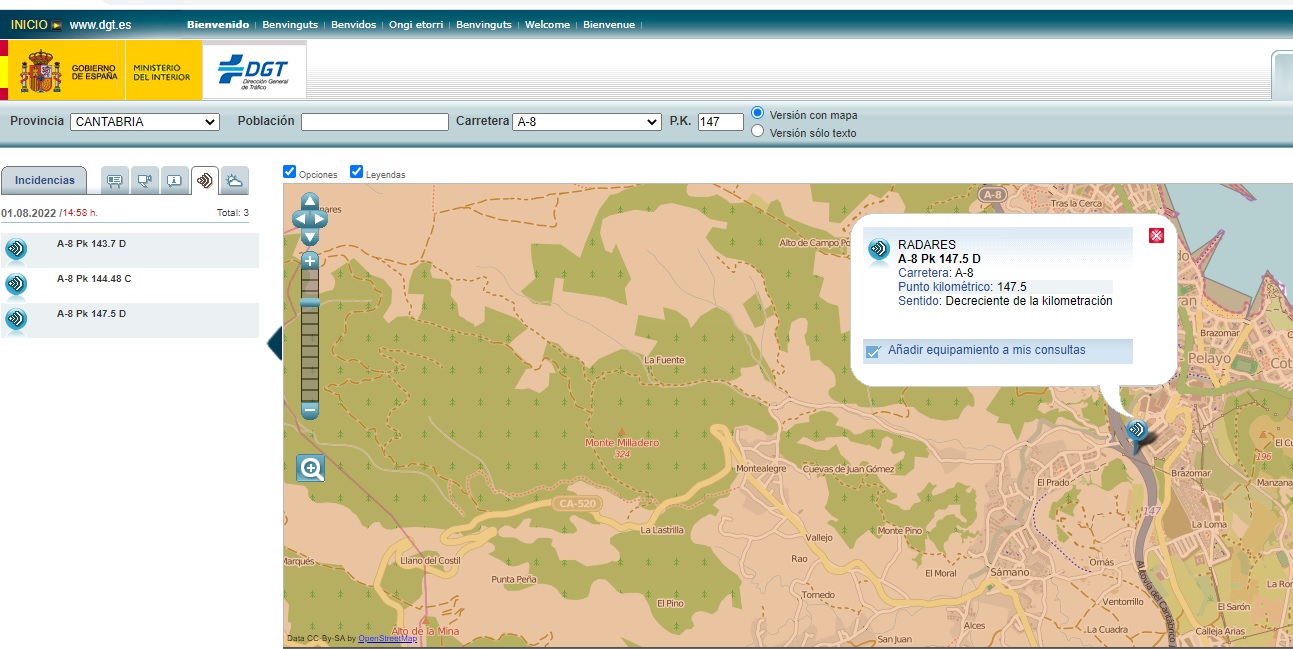Open the Provincia dropdown showing CANTABRIA
1293x649 pixels.
pyautogui.click(x=144, y=122)
